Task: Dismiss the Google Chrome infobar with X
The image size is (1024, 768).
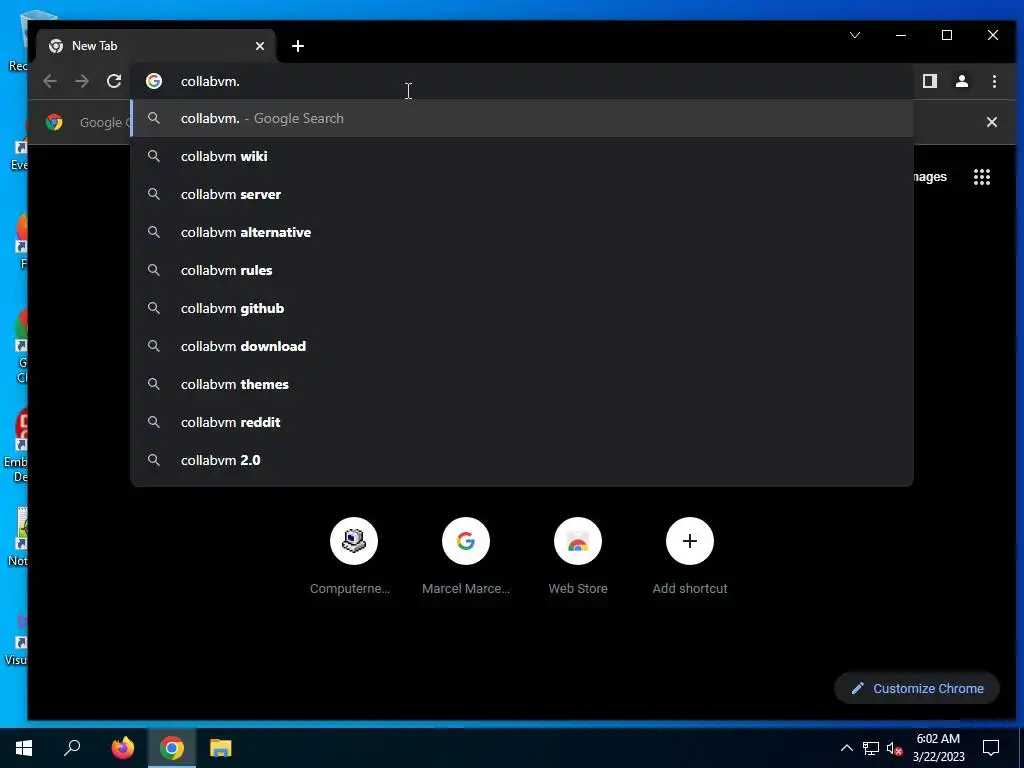Action: click(991, 122)
